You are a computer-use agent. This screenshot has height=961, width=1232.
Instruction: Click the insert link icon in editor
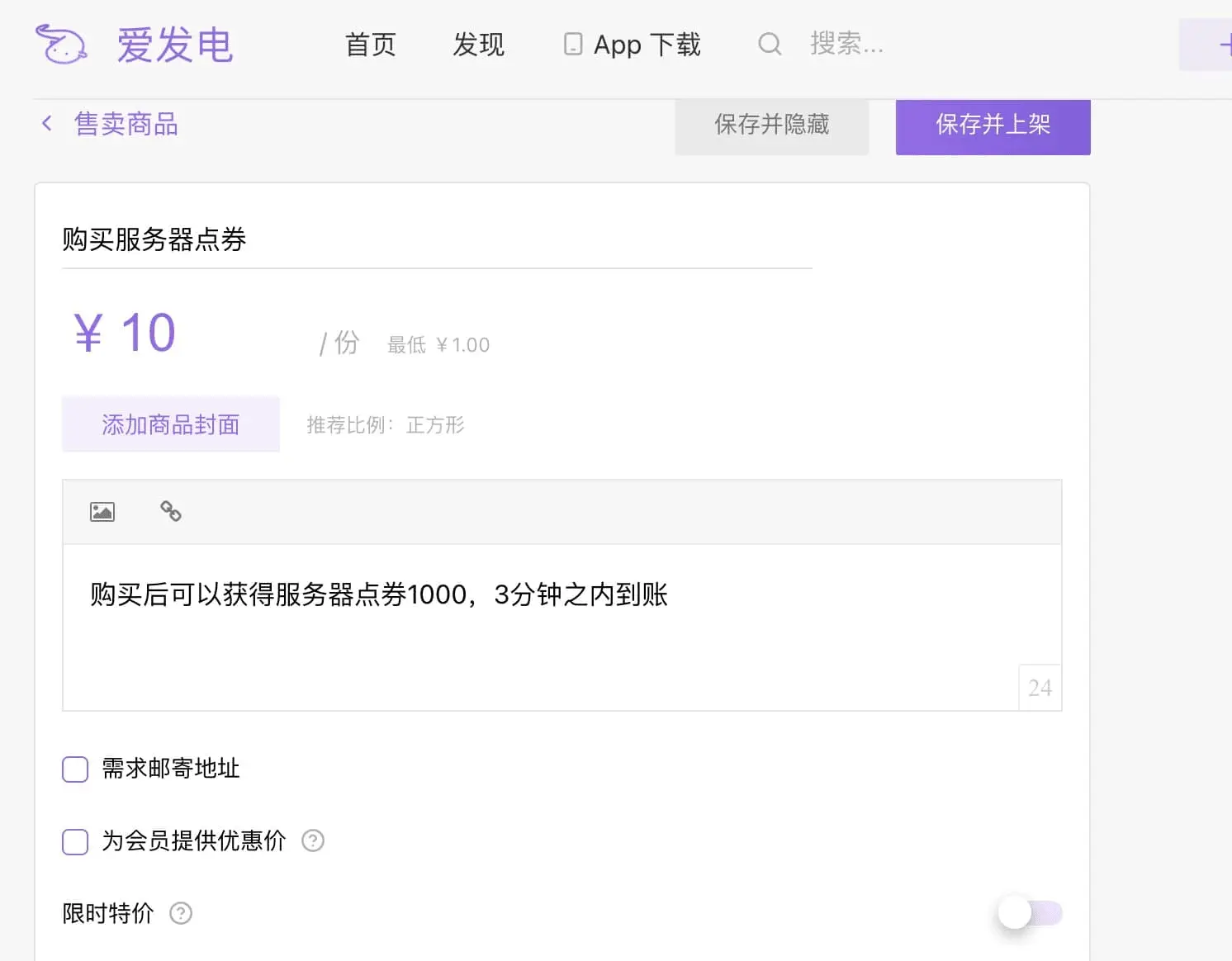coord(171,512)
